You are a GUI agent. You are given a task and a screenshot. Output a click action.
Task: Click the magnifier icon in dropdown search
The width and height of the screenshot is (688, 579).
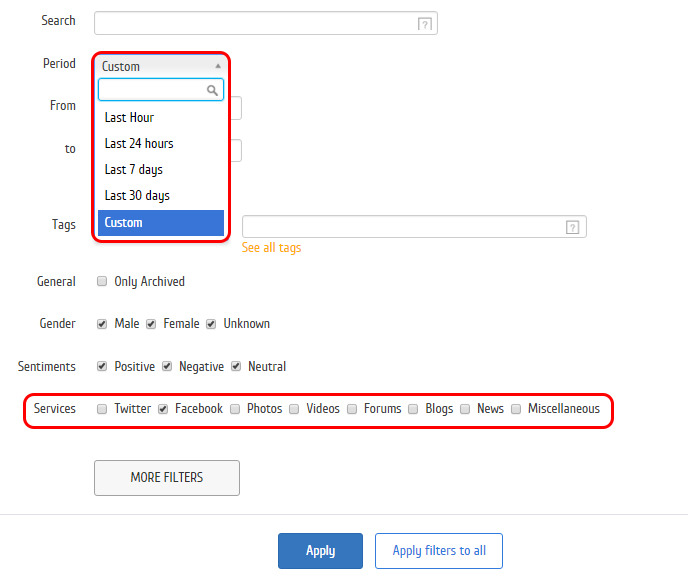pyautogui.click(x=212, y=90)
